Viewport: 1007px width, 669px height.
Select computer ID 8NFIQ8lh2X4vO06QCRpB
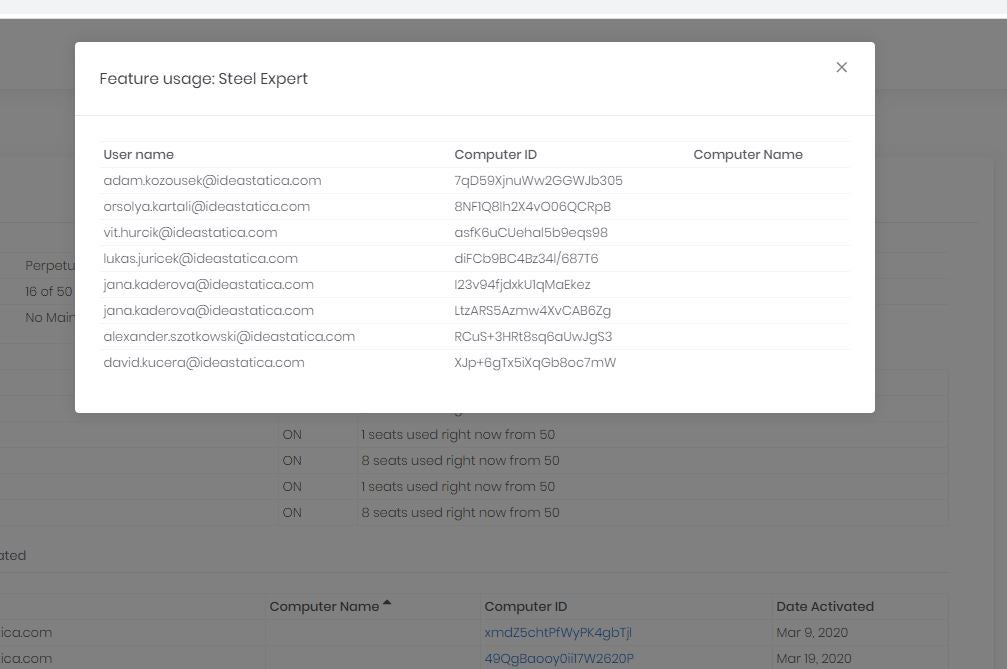coord(532,207)
